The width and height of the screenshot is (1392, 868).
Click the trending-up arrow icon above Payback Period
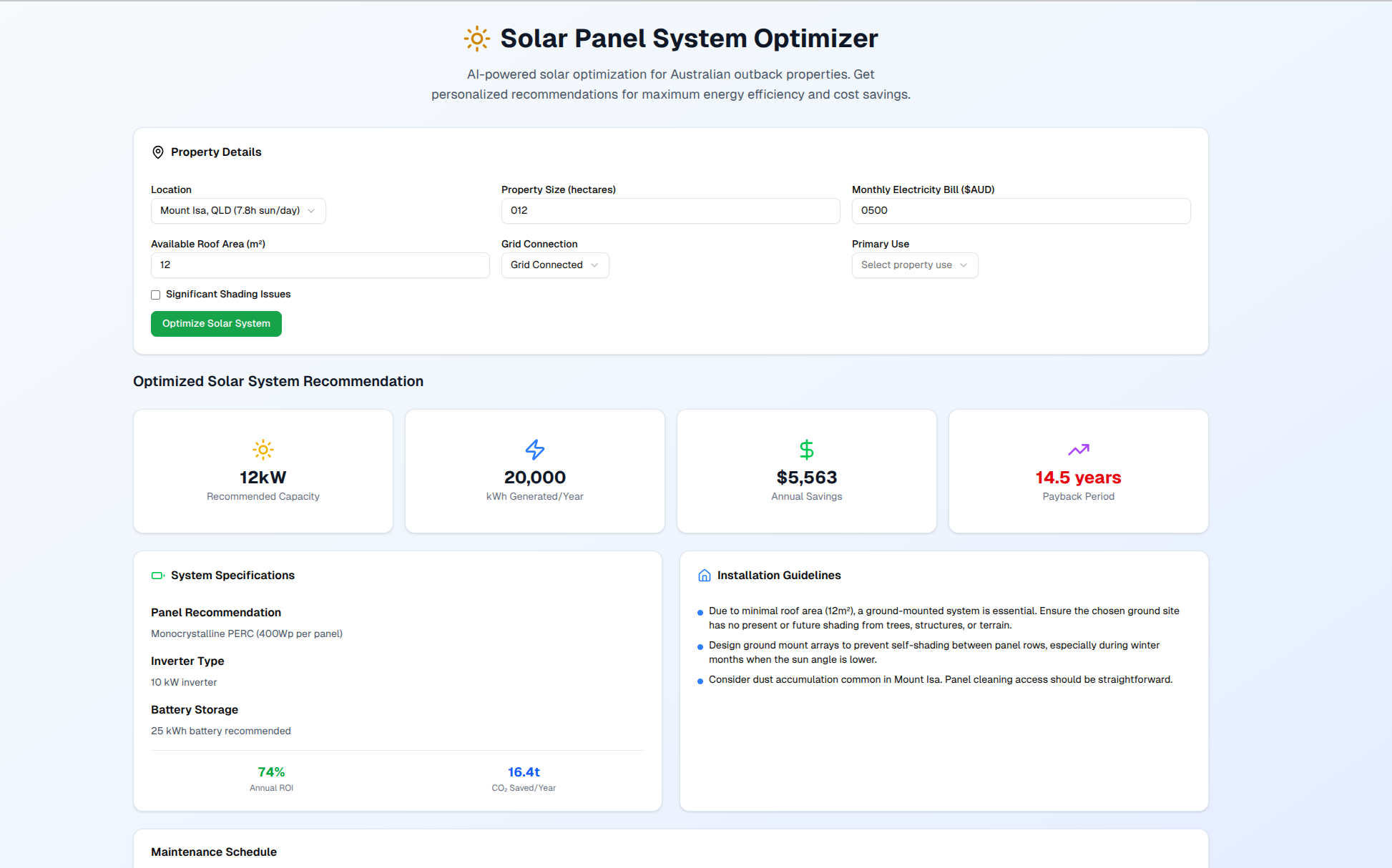click(x=1078, y=450)
